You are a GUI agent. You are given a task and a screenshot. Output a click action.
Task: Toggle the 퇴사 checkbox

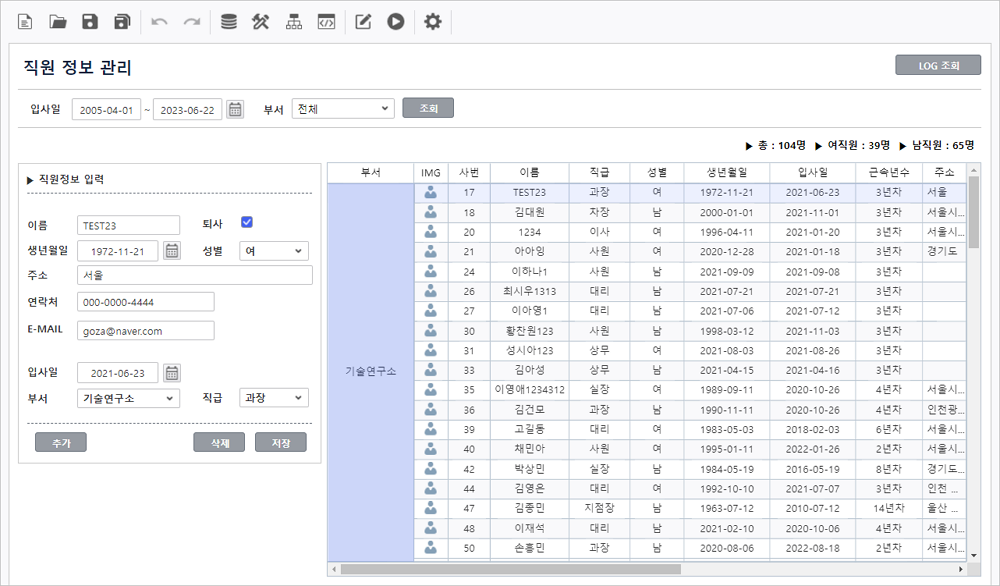[247, 223]
